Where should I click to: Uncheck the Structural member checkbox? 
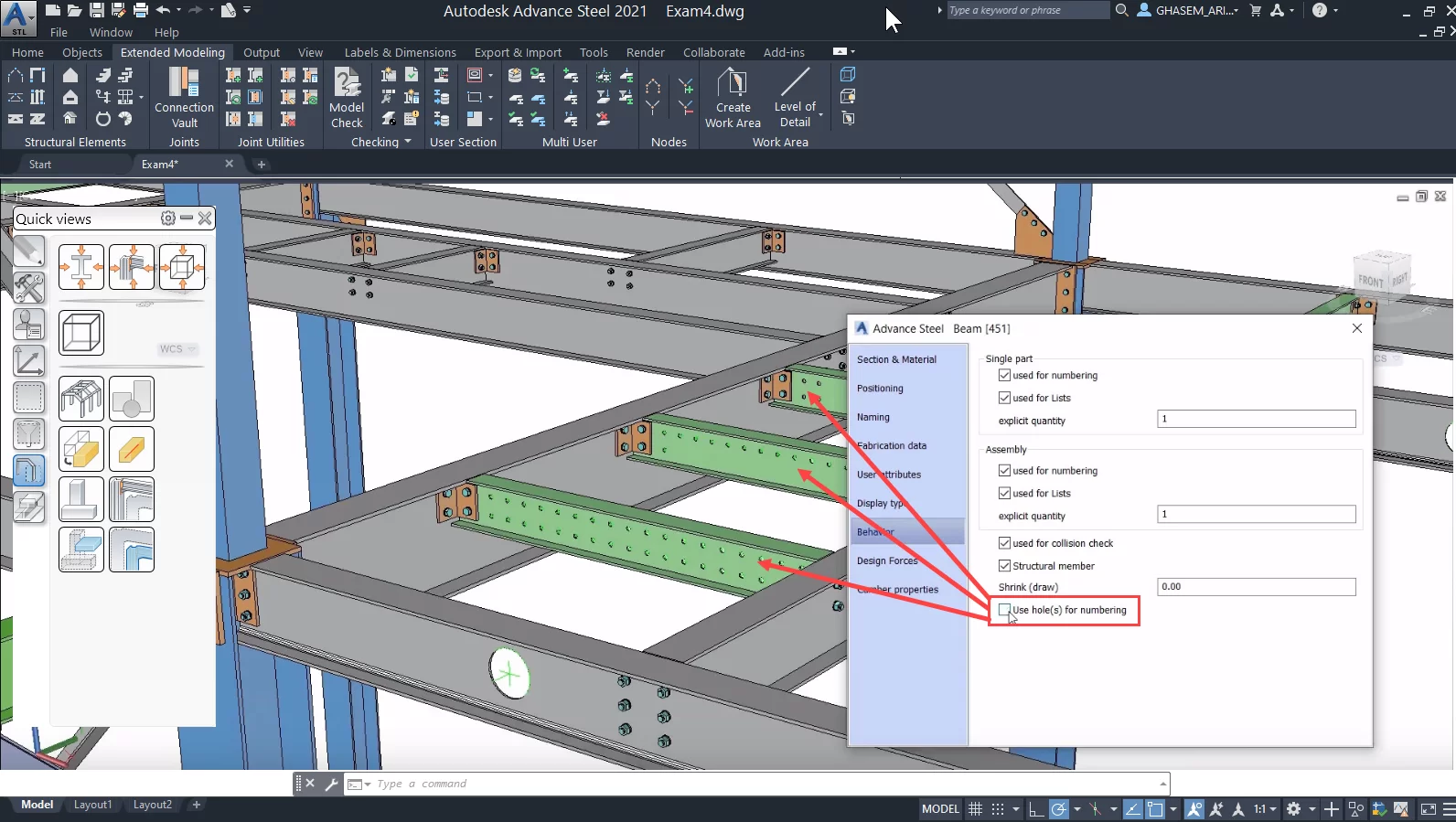[x=1005, y=566]
